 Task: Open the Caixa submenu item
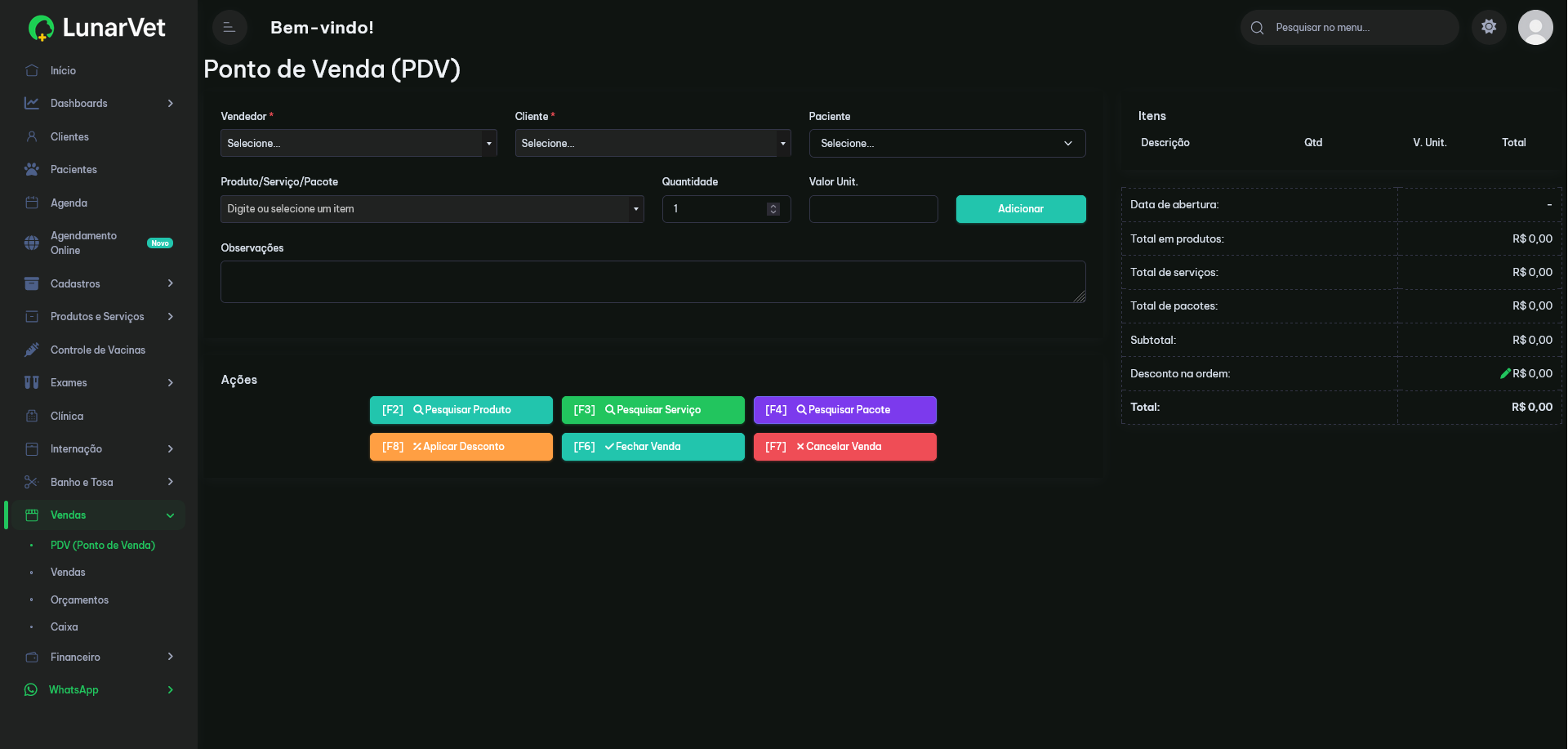coord(65,627)
